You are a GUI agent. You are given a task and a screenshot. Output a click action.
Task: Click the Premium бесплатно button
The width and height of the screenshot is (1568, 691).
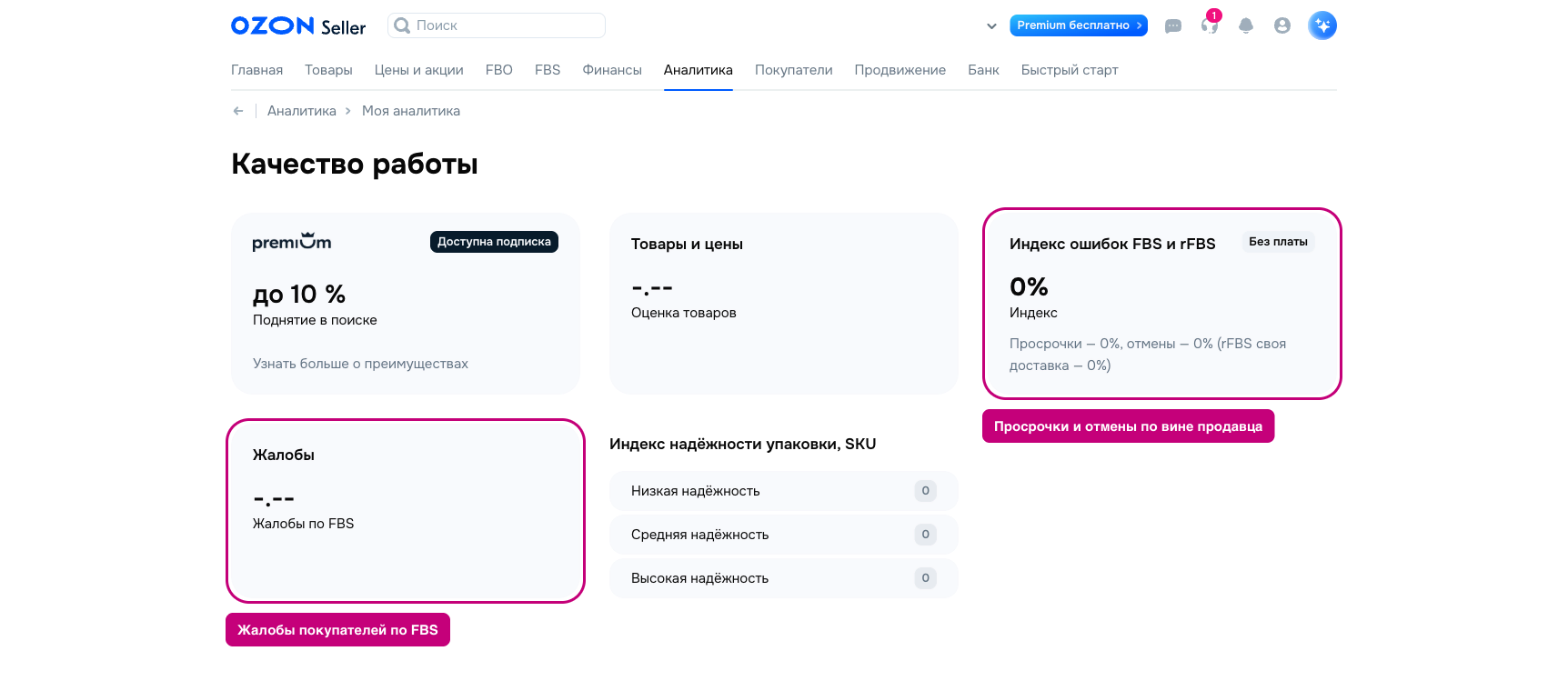tap(1079, 25)
